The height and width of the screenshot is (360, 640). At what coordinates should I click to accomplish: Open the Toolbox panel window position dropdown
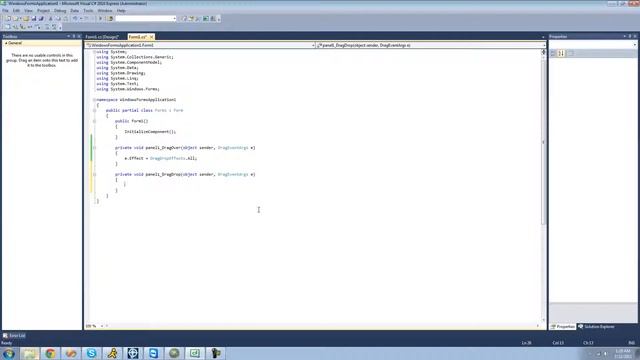click(x=69, y=36)
